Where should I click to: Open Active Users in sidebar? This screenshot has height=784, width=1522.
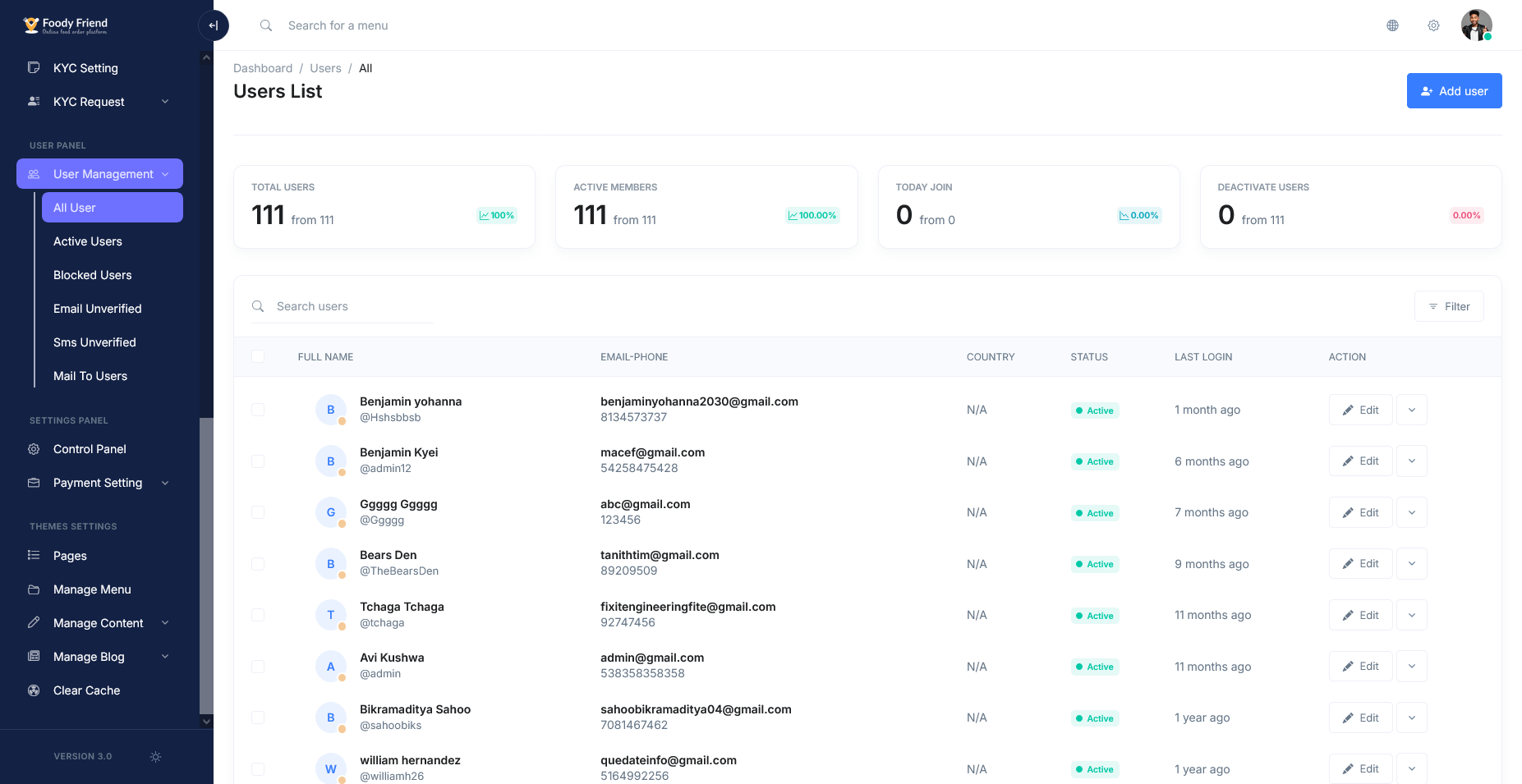88,241
